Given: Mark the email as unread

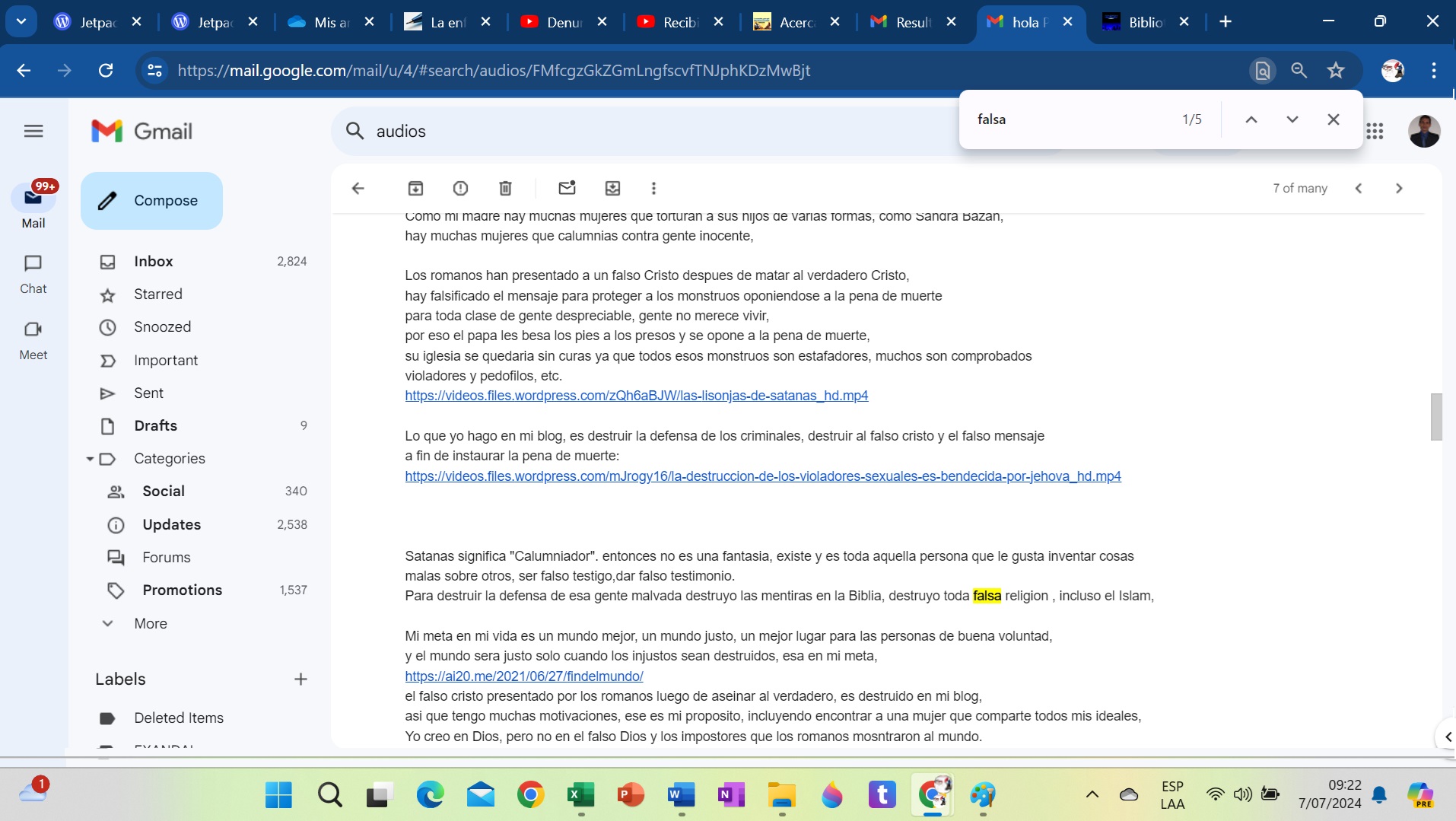Looking at the screenshot, I should (x=567, y=188).
